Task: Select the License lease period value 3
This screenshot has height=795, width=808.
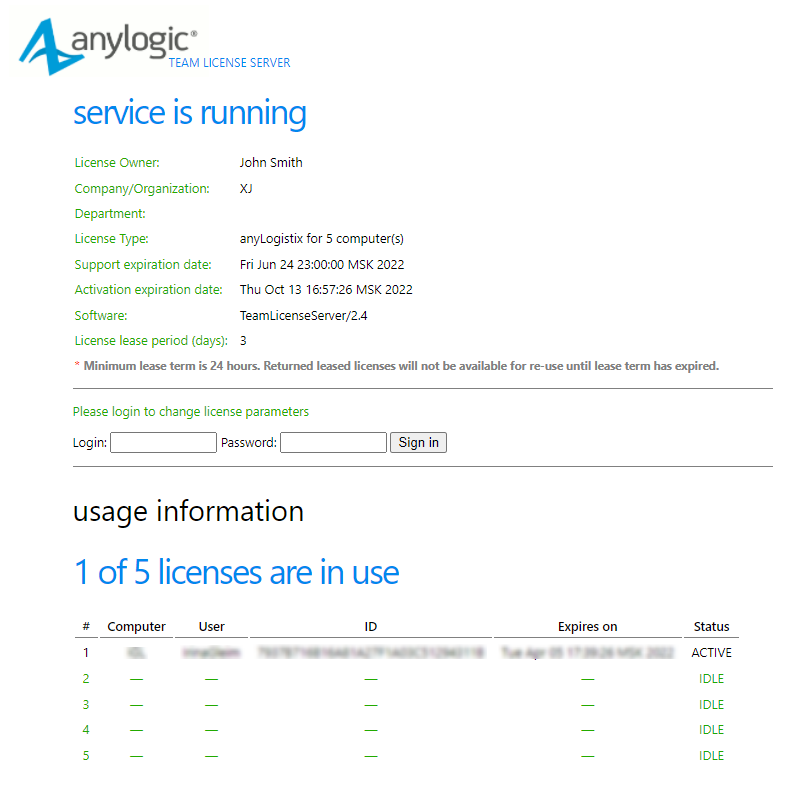Action: (x=243, y=341)
